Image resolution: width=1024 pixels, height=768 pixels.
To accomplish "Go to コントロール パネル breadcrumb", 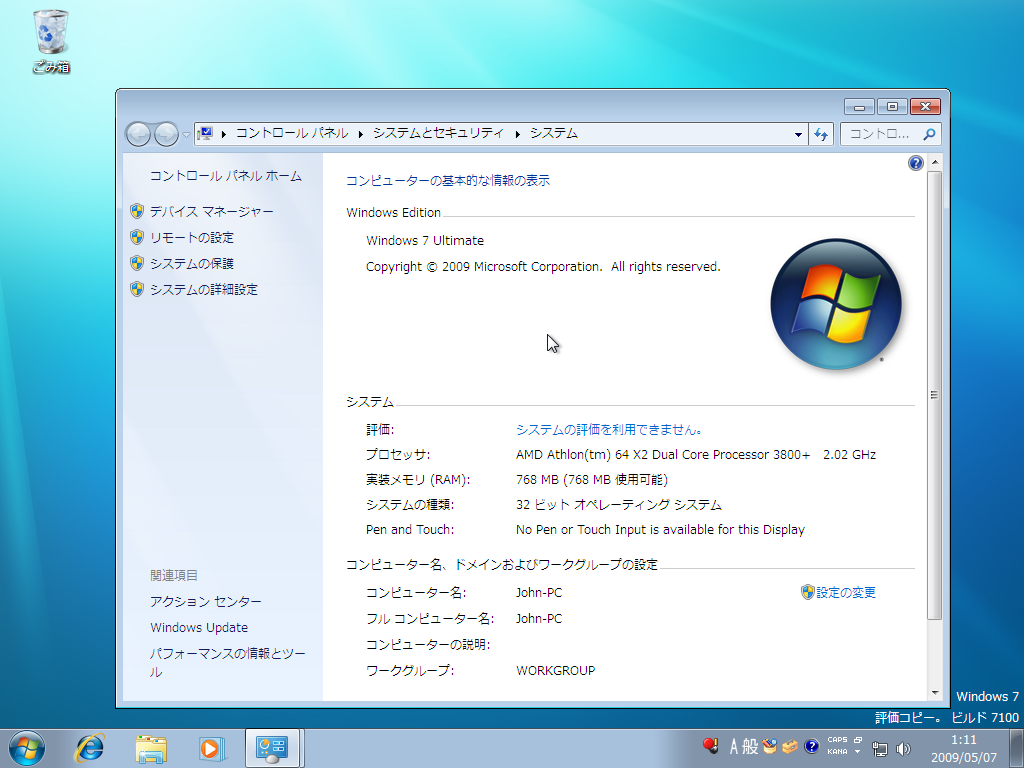I will (x=292, y=133).
